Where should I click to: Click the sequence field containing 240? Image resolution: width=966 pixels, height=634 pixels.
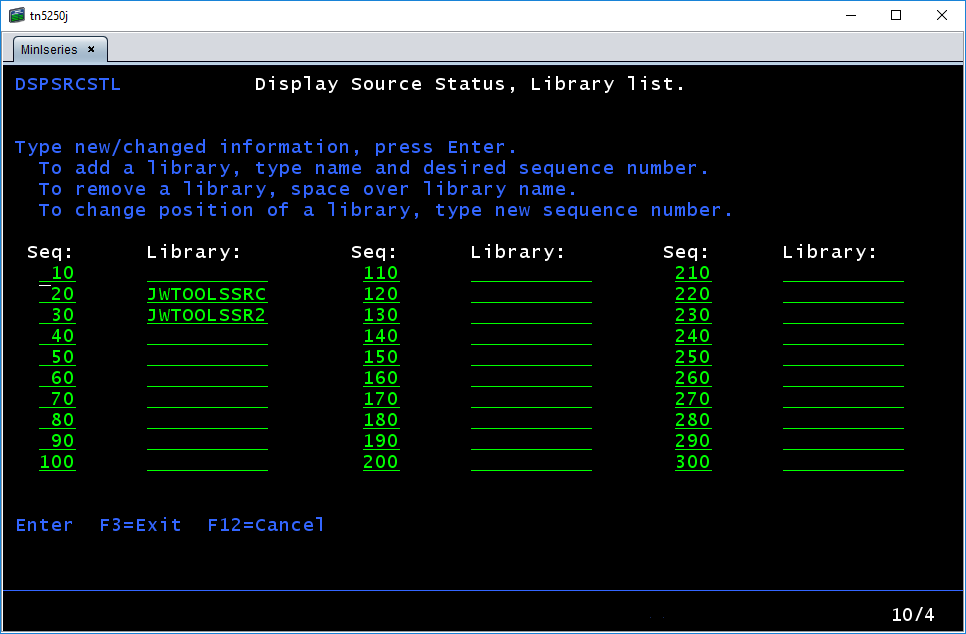693,336
